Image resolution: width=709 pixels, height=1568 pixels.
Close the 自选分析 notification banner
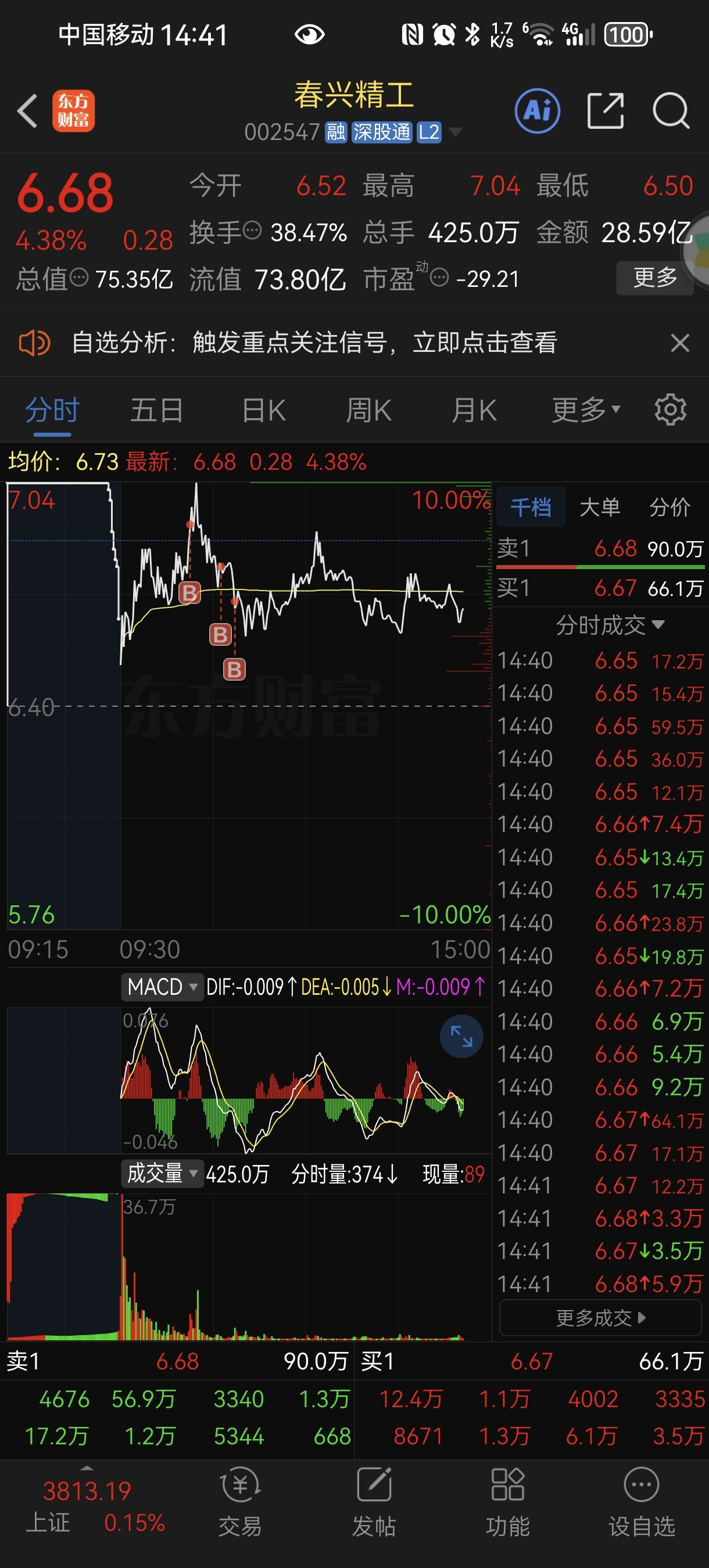coord(680,343)
